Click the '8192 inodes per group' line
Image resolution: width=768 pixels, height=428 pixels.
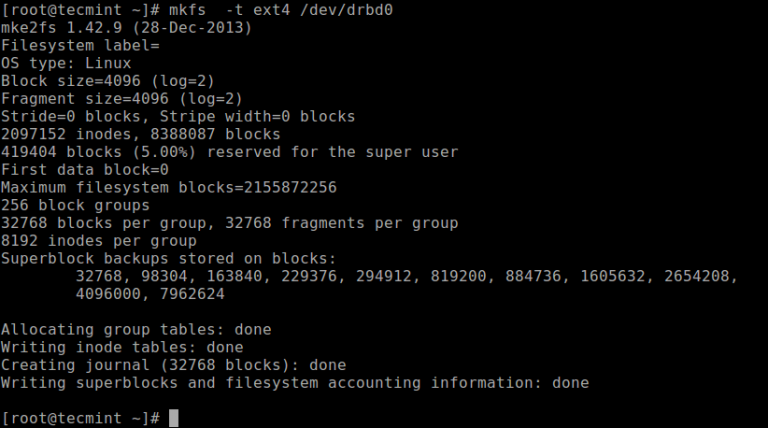coord(99,241)
